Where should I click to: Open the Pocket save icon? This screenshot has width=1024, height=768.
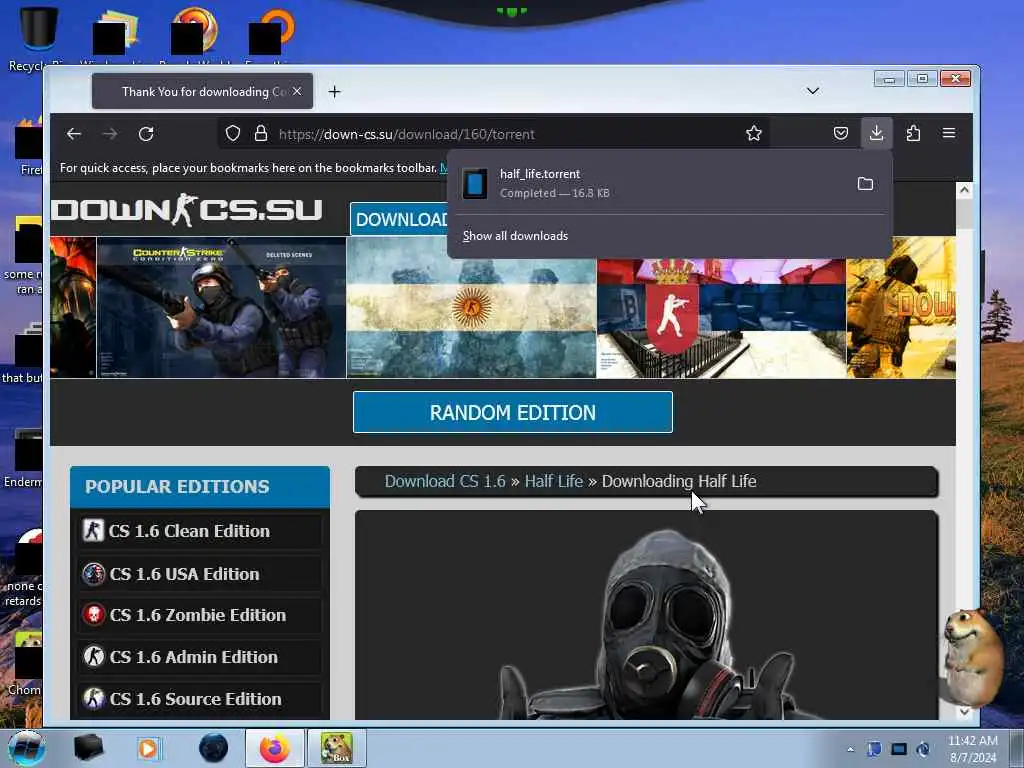(841, 134)
